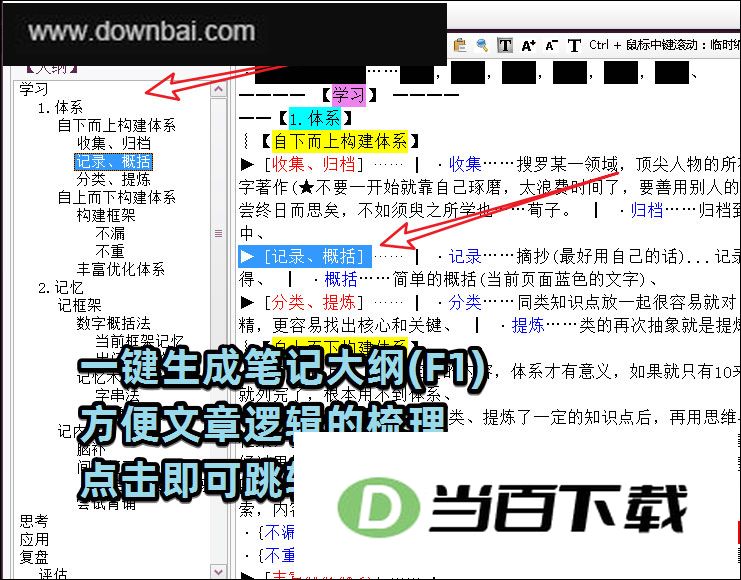This screenshot has height=580, width=741.
Task: Click red [收集、归档] tag in editor
Action: pos(314,164)
